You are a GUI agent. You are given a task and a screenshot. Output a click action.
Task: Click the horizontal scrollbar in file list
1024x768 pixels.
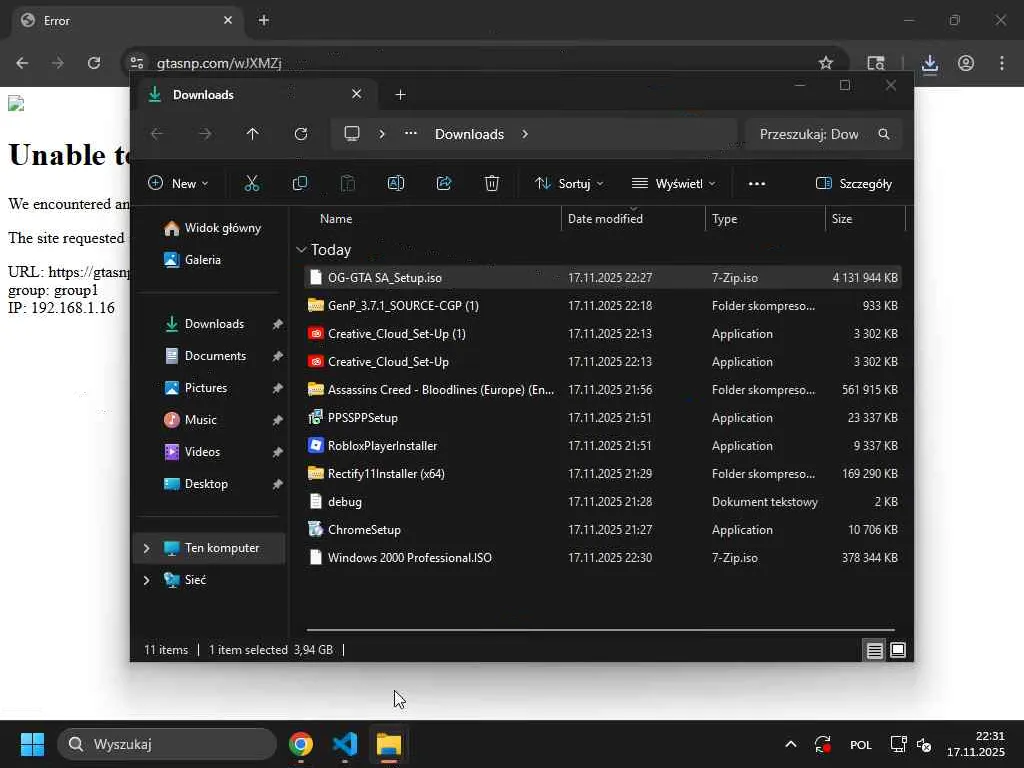600,630
